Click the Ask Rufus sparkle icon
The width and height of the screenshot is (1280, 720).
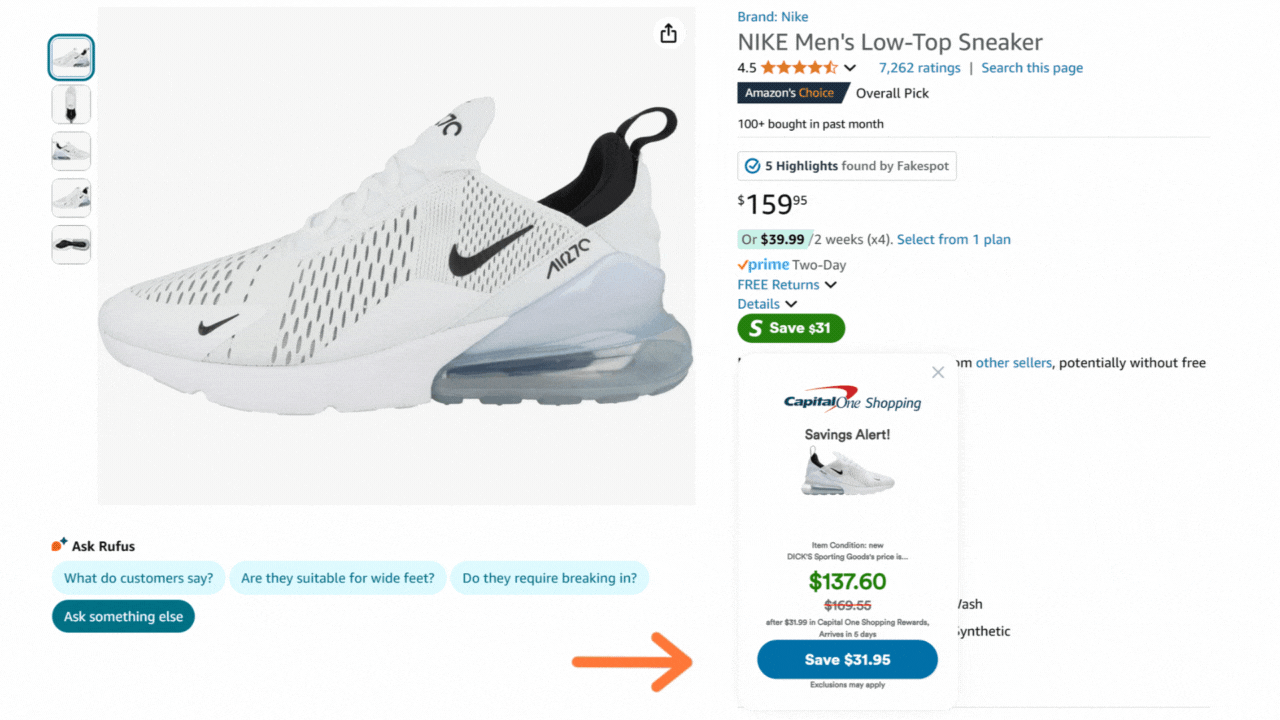pyautogui.click(x=59, y=545)
